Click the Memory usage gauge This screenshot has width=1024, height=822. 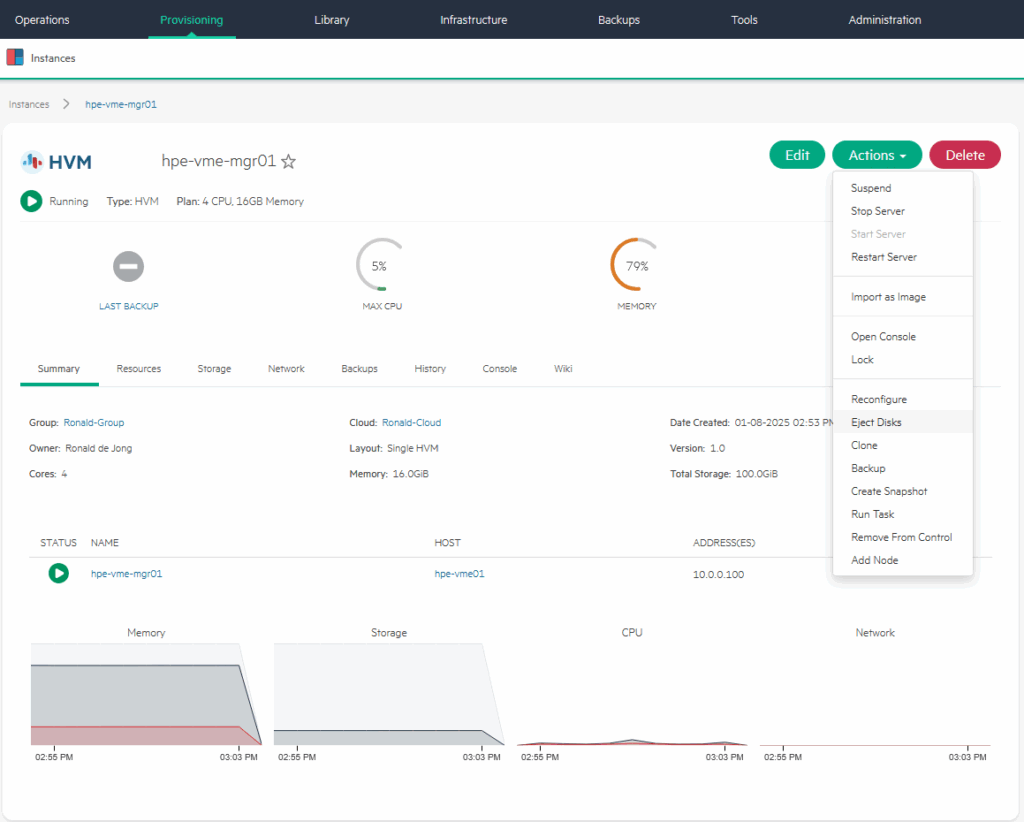pyautogui.click(x=636, y=266)
